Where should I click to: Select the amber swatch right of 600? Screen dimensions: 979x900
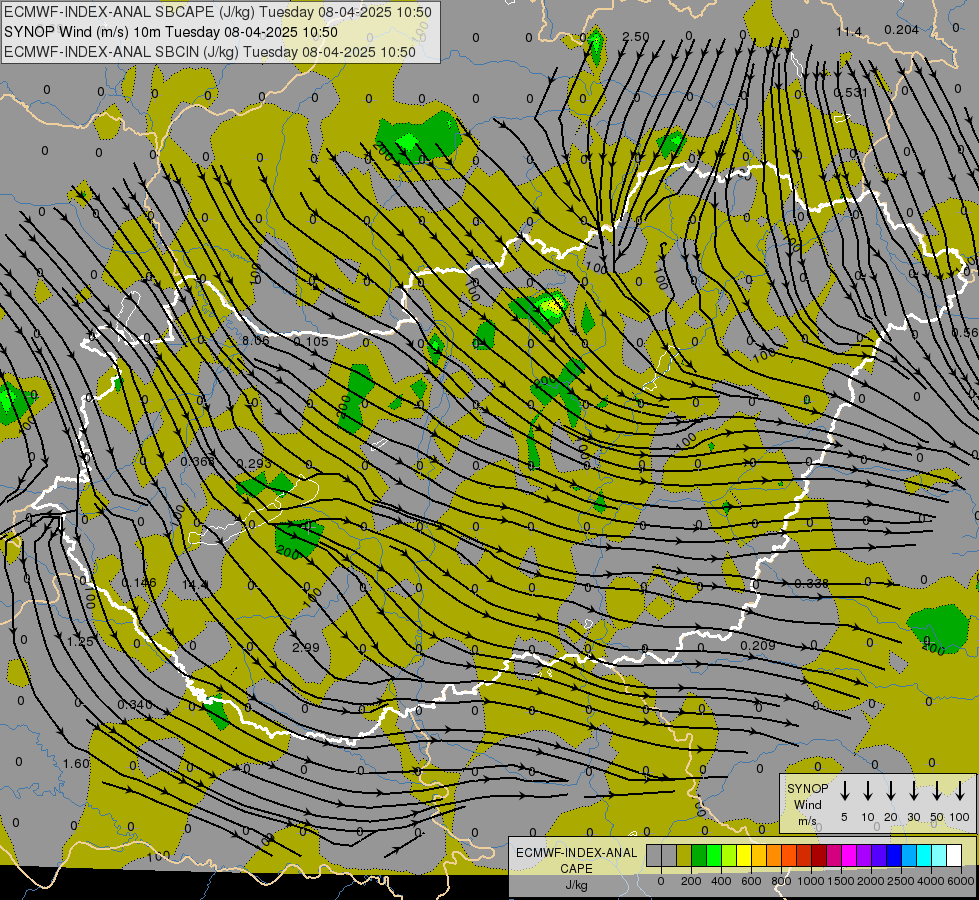click(759, 855)
